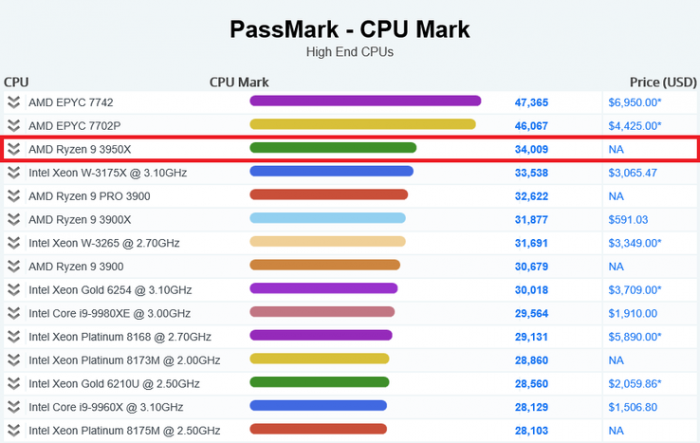700x443 pixels.
Task: Open the $591.03 price for Ryzen 9 3900X
Action: tap(628, 219)
